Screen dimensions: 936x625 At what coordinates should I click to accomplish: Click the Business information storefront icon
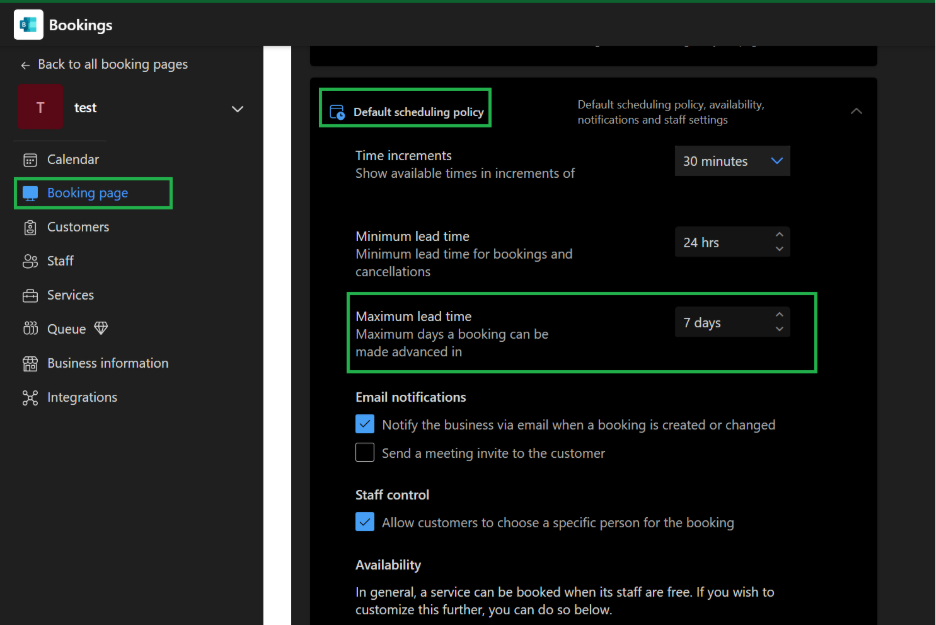[x=30, y=364]
